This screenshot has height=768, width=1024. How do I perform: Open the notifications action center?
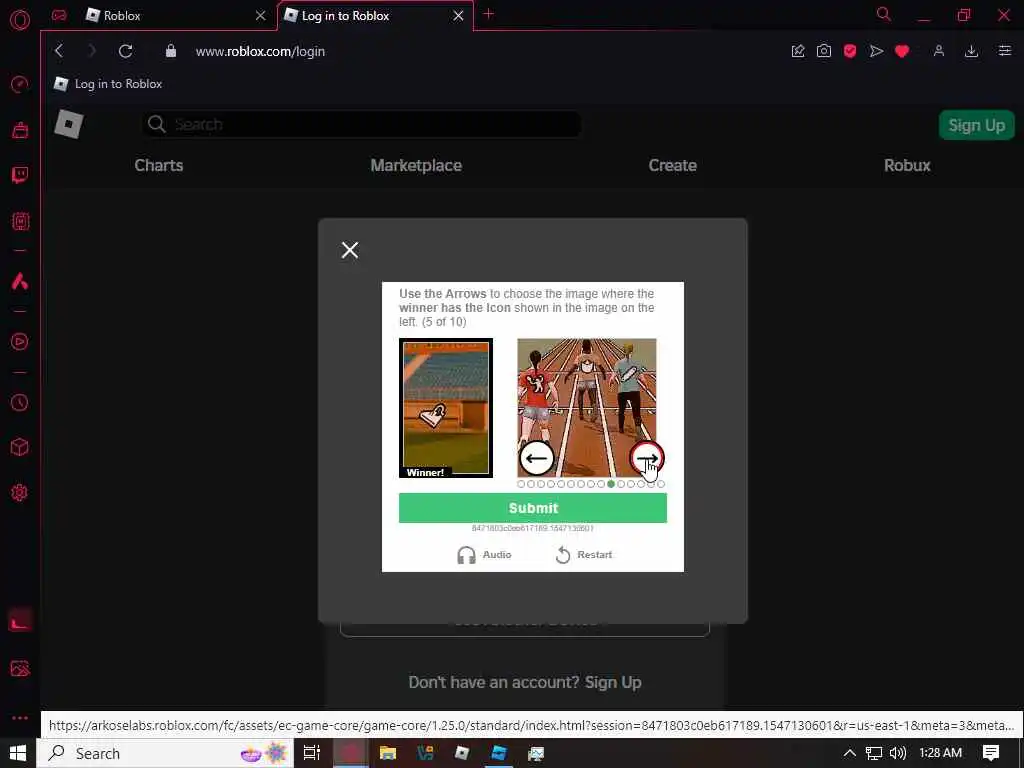click(991, 753)
